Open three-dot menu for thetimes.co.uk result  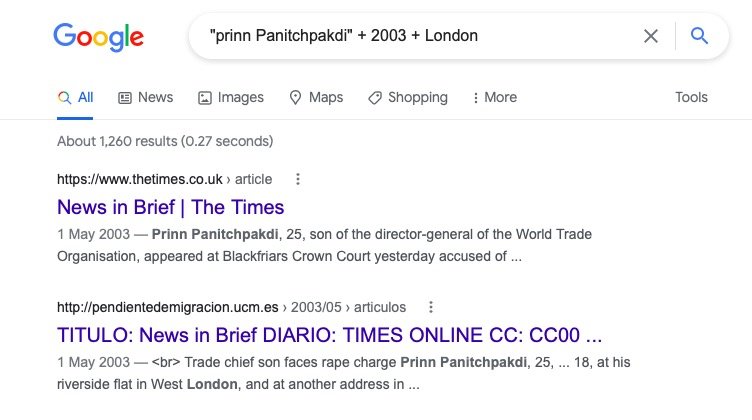pyautogui.click(x=298, y=179)
